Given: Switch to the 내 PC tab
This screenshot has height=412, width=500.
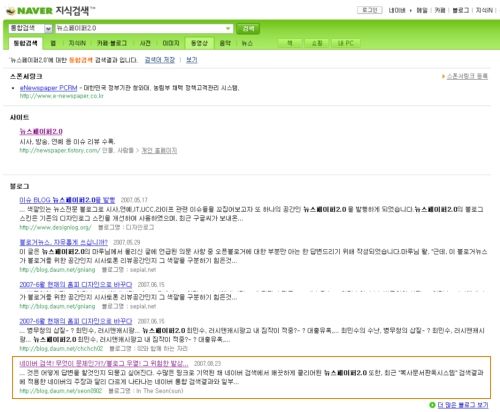Looking at the screenshot, I should tap(346, 43).
